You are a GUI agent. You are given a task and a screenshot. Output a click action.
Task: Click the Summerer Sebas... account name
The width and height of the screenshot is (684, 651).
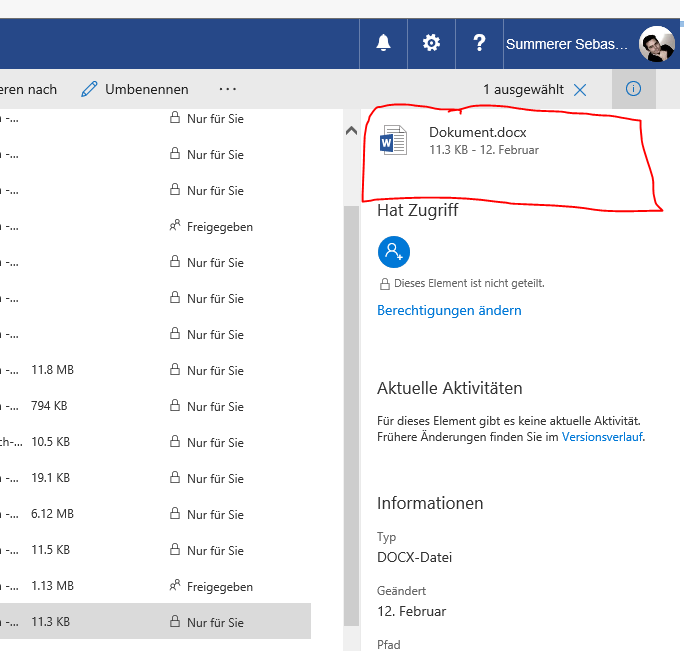[x=567, y=44]
